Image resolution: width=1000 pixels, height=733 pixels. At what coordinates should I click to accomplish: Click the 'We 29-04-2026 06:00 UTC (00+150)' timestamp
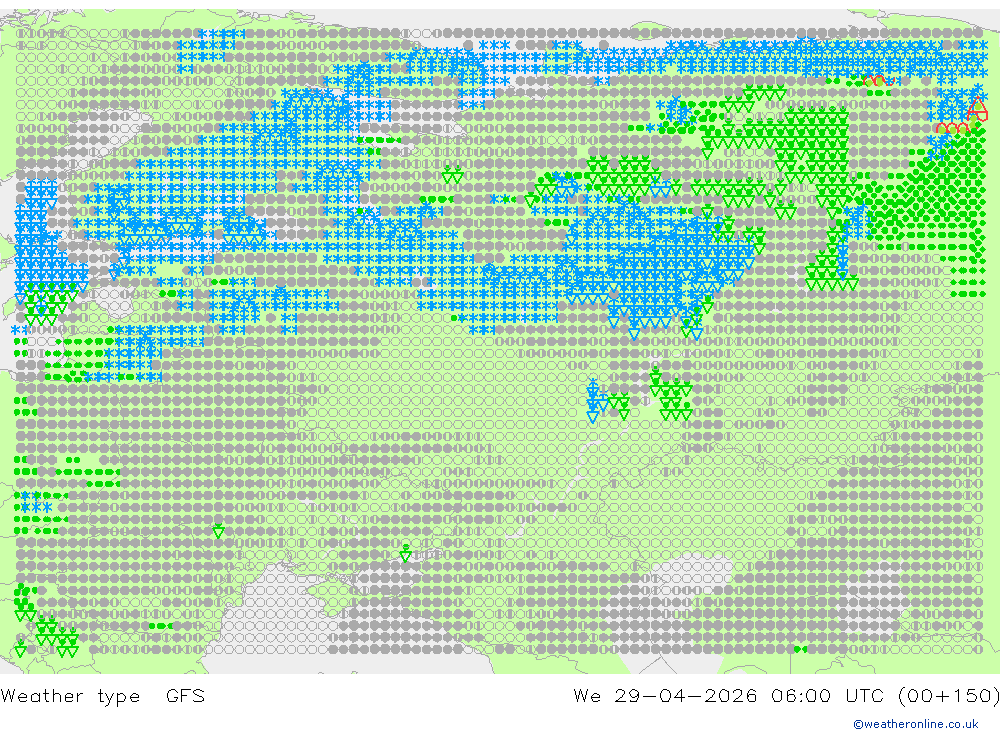[x=786, y=695]
